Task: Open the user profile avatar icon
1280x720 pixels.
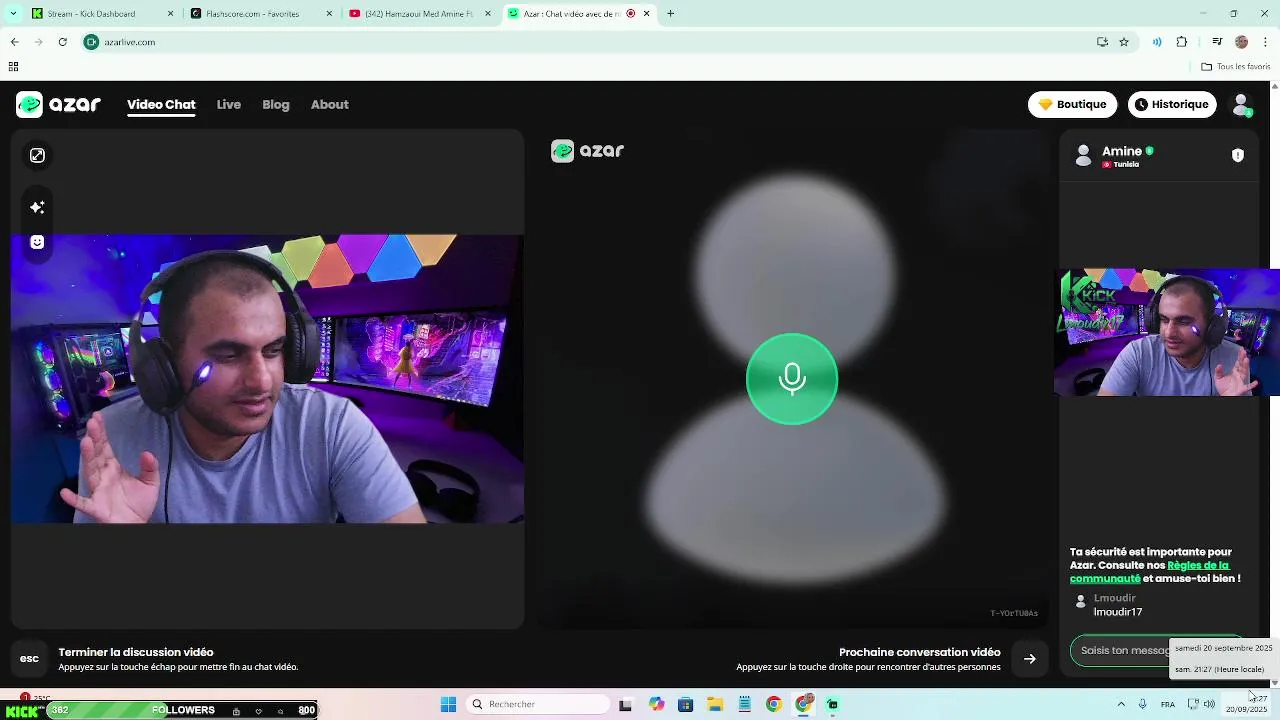Action: (1241, 104)
